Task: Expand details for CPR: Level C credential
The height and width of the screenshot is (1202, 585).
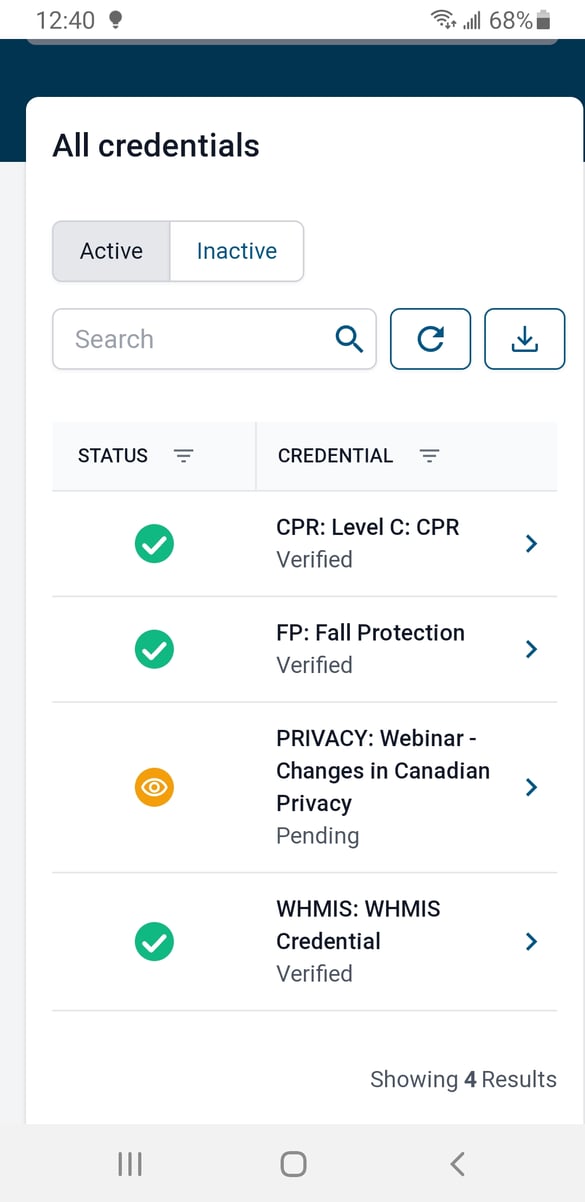Action: 531,543
